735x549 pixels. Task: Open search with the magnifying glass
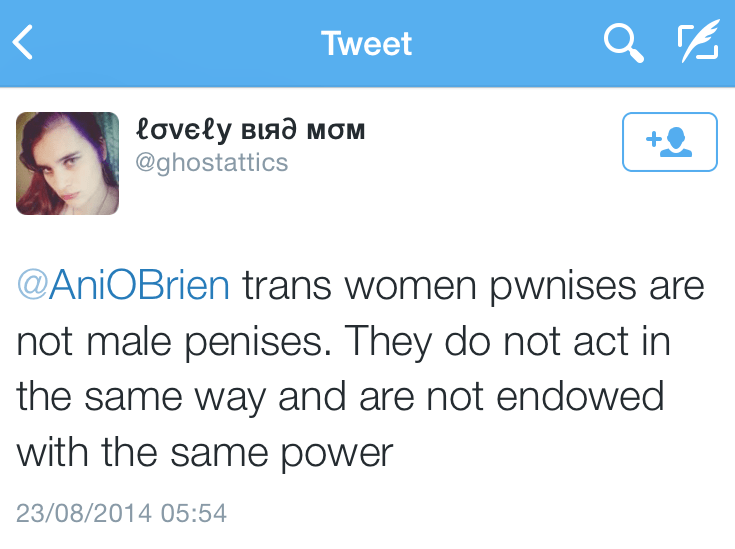click(x=624, y=43)
